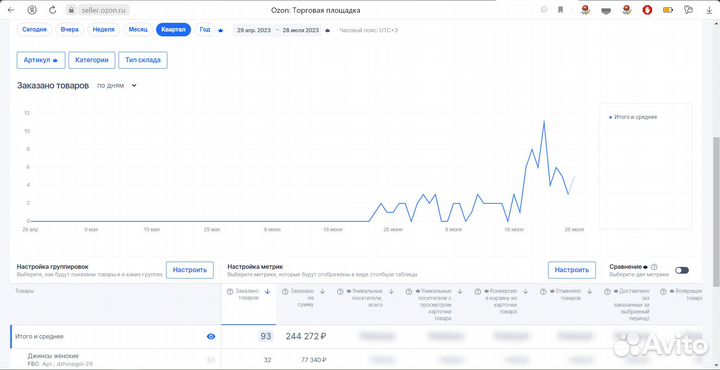Open the red Opera-style extension icon
Screen dimensions: 720x370
pos(647,10)
